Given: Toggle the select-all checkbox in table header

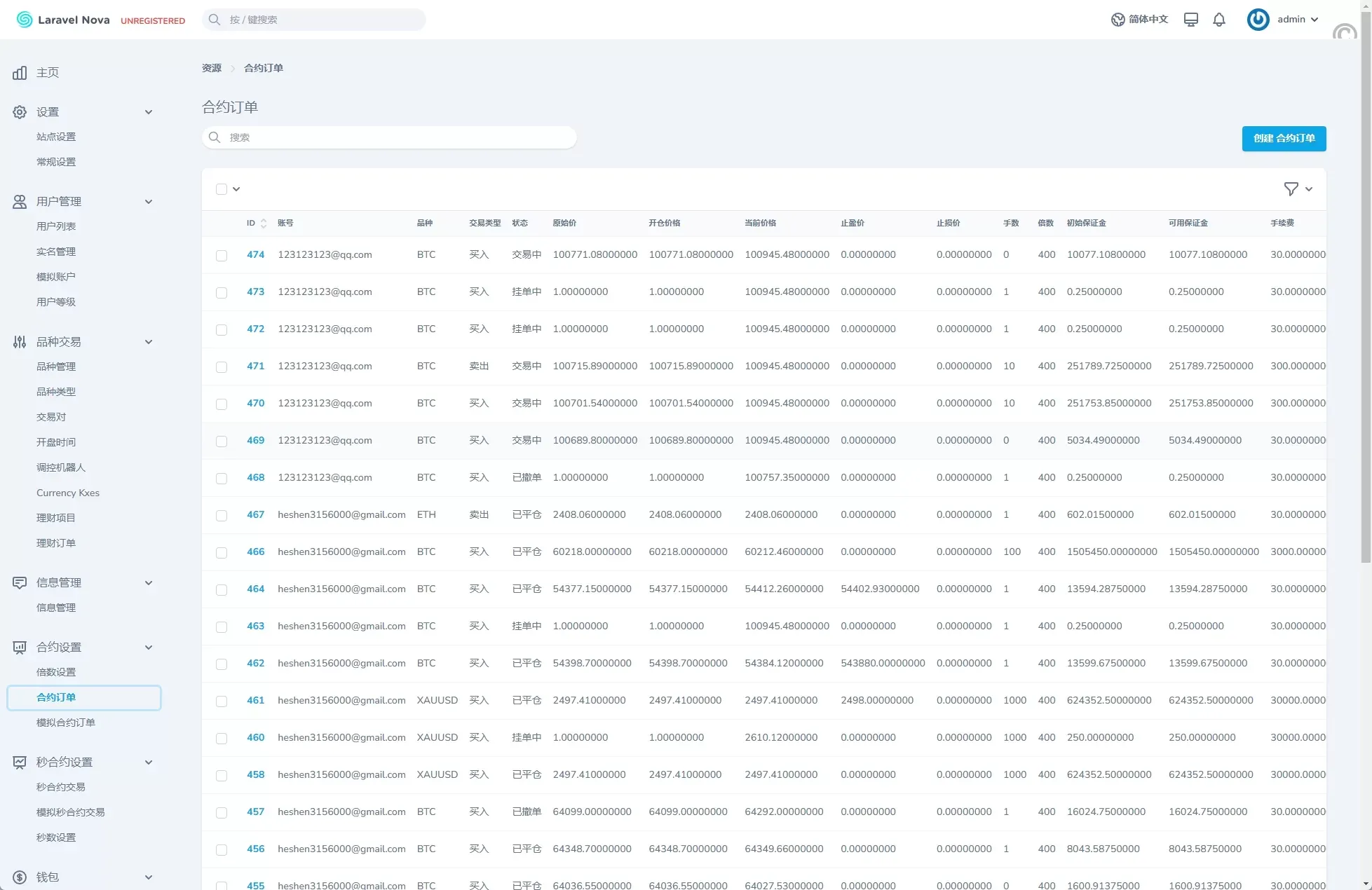Looking at the screenshot, I should pyautogui.click(x=222, y=189).
